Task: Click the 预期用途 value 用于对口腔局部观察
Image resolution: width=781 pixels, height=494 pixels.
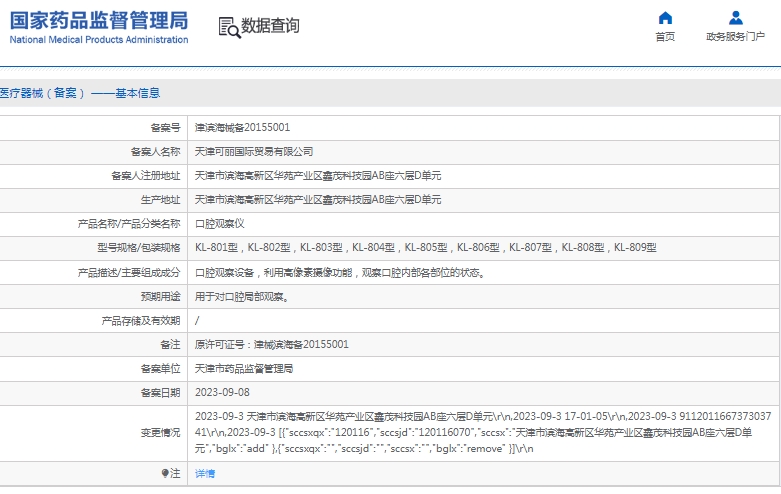Action: tap(242, 297)
